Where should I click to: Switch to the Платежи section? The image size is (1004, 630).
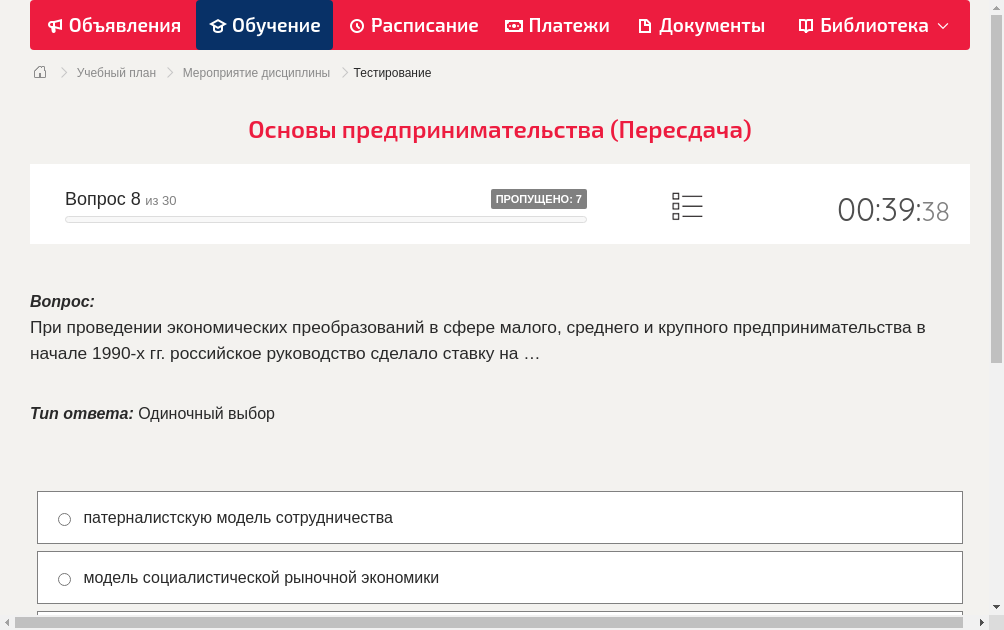[557, 25]
